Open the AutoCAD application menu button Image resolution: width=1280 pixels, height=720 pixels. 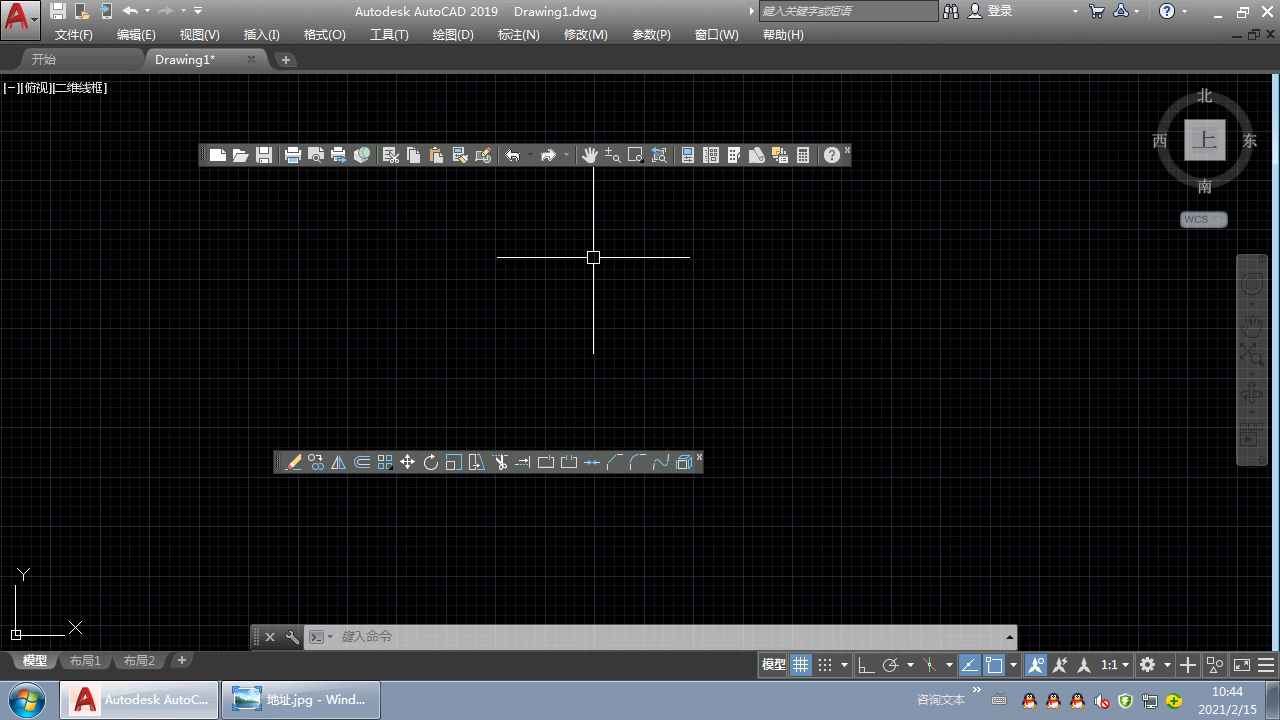20,19
